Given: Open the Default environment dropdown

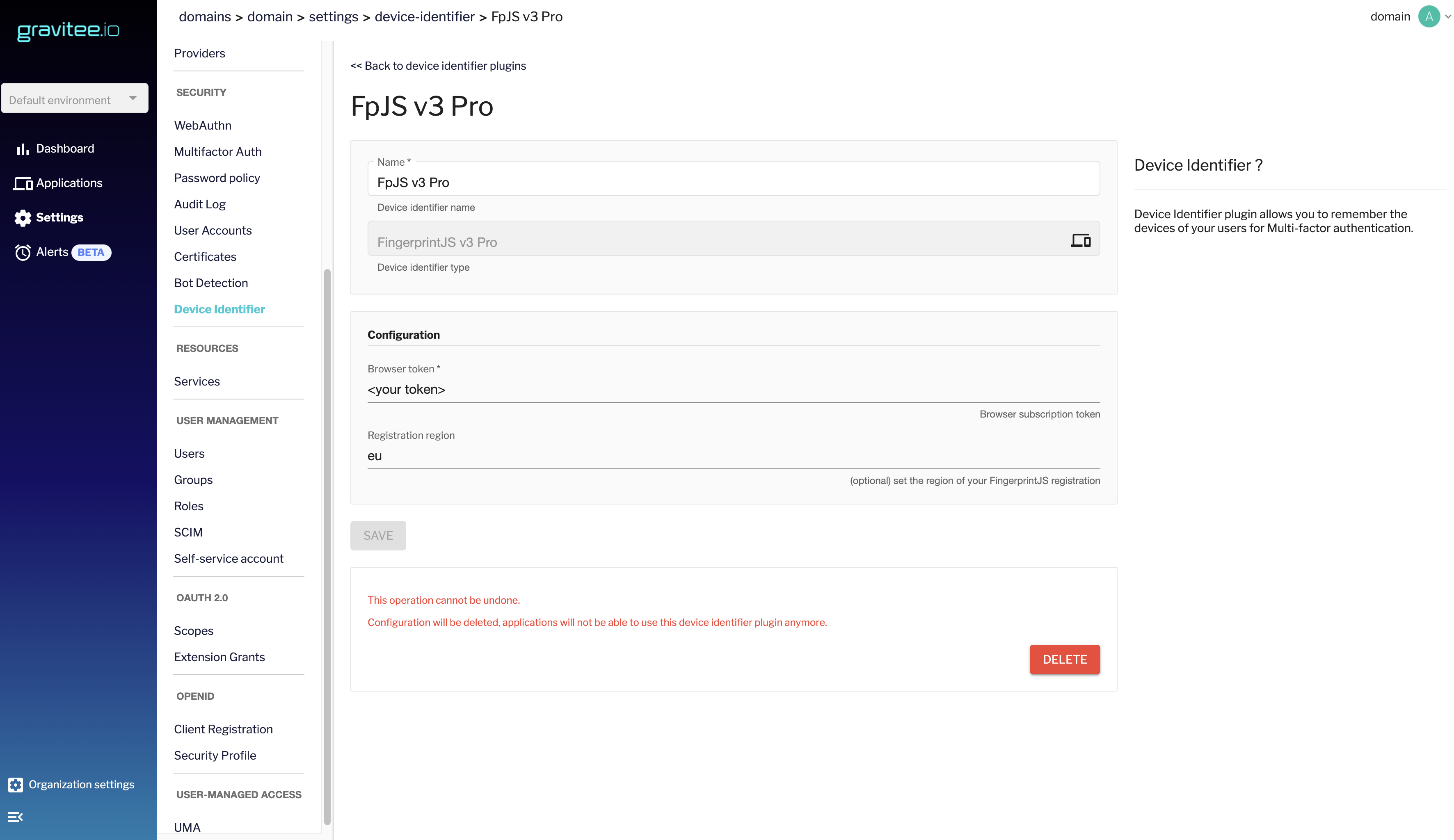Looking at the screenshot, I should pyautogui.click(x=74, y=99).
